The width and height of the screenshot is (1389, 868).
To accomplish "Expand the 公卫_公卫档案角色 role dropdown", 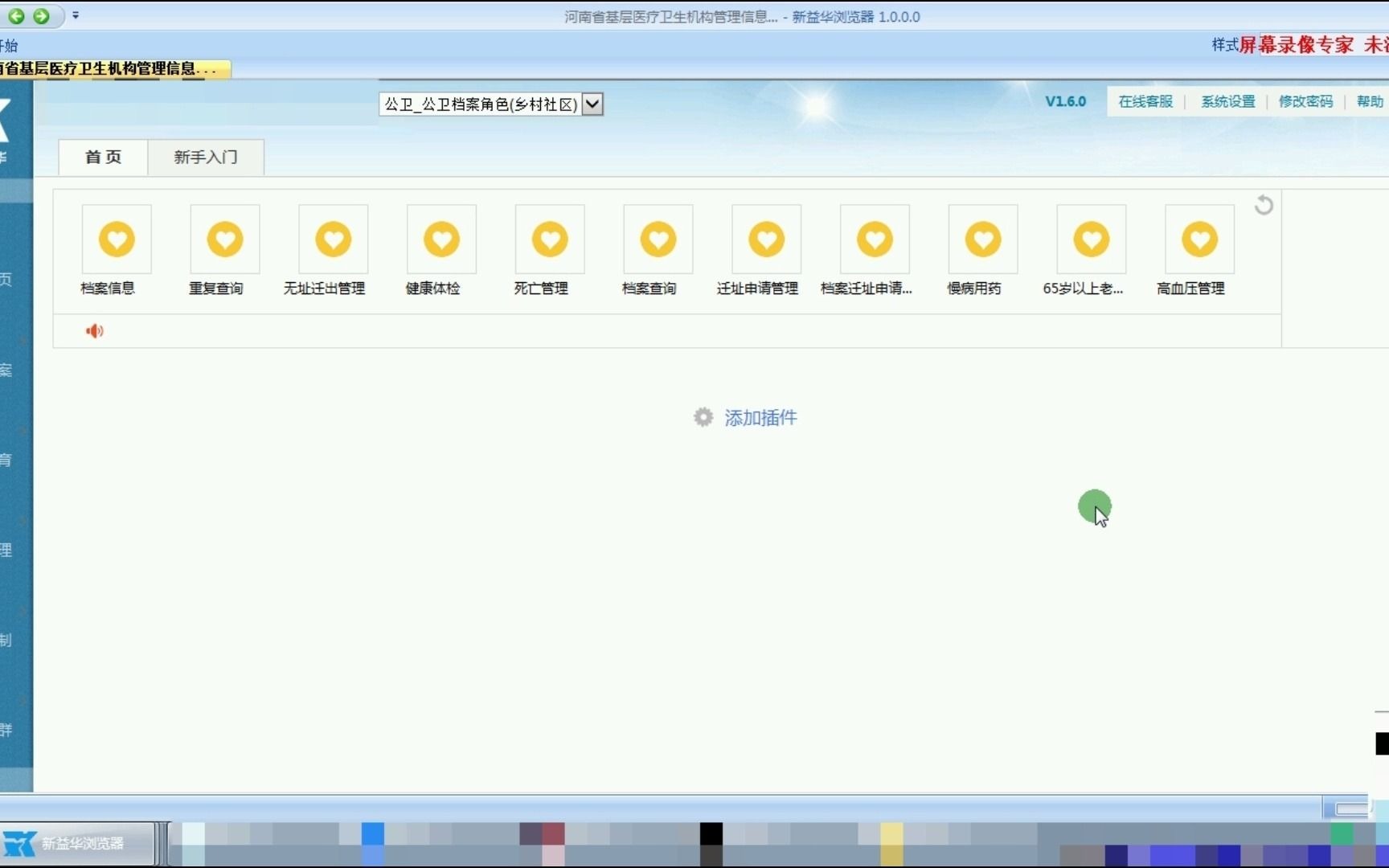I will (x=592, y=104).
